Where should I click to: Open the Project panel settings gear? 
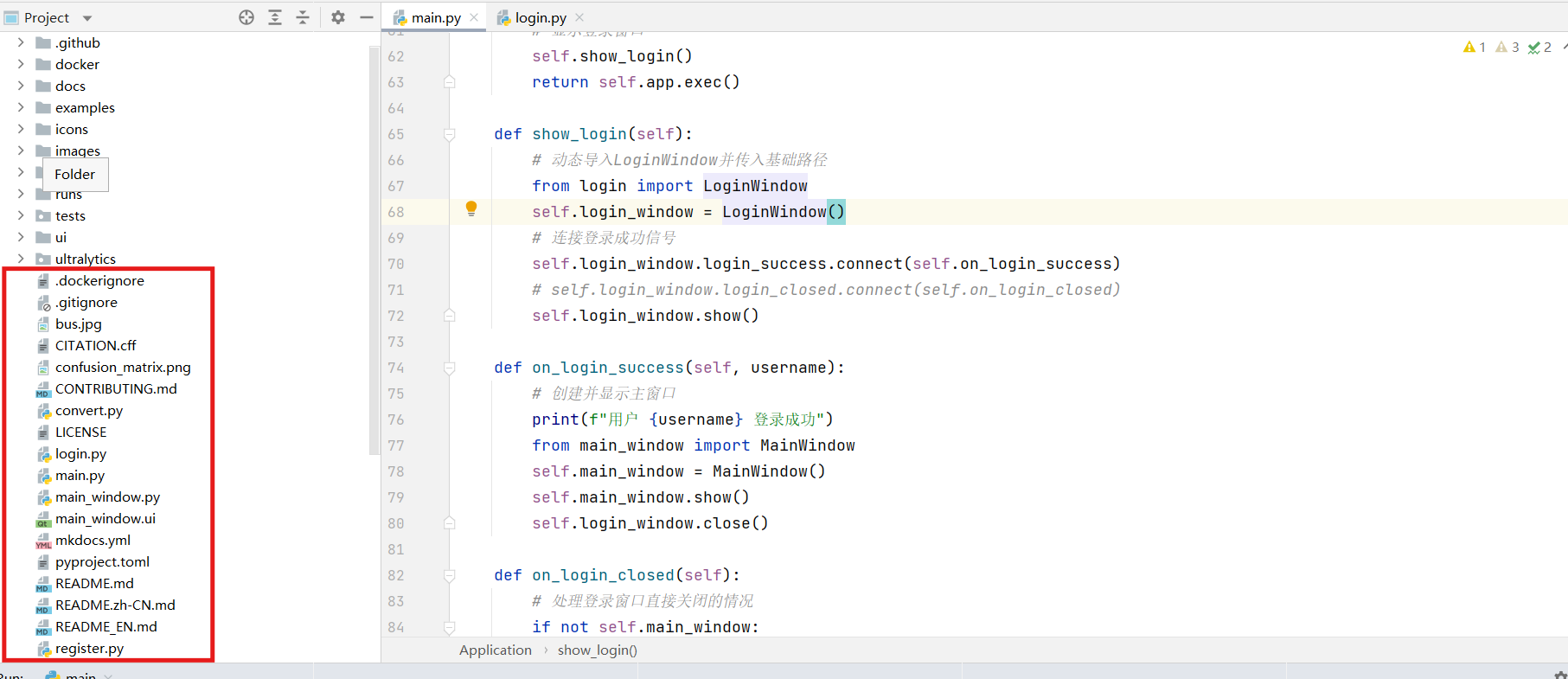pyautogui.click(x=338, y=17)
